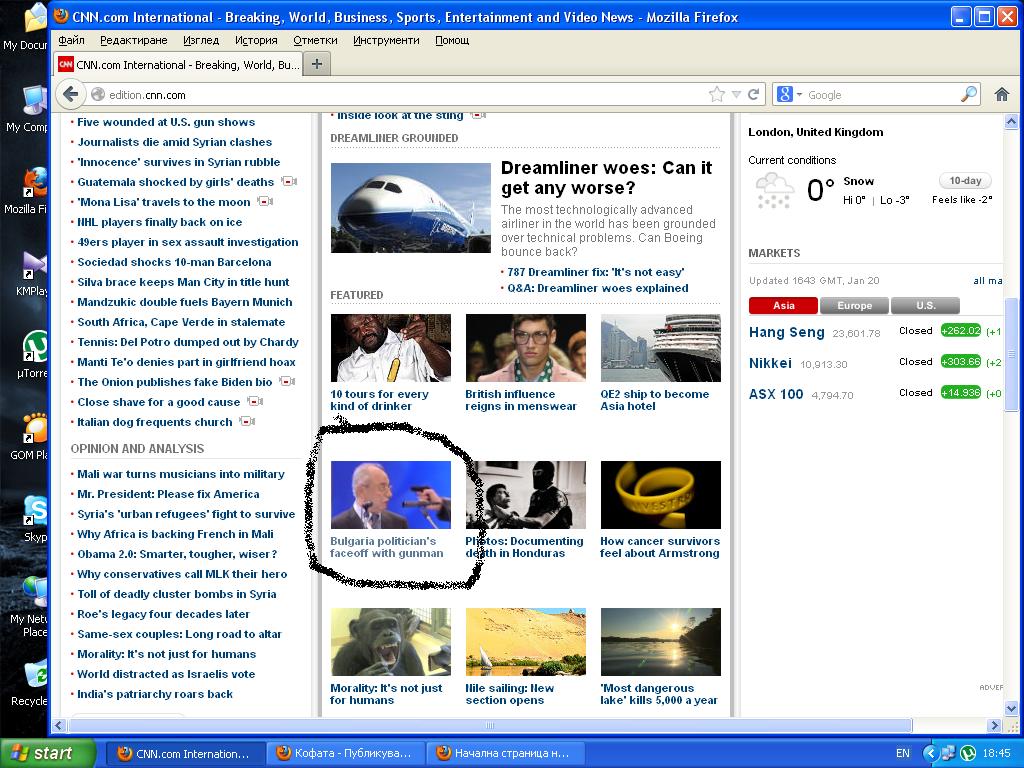Viewport: 1024px width, 768px height.
Task: Open the Windows start button
Action: point(47,753)
